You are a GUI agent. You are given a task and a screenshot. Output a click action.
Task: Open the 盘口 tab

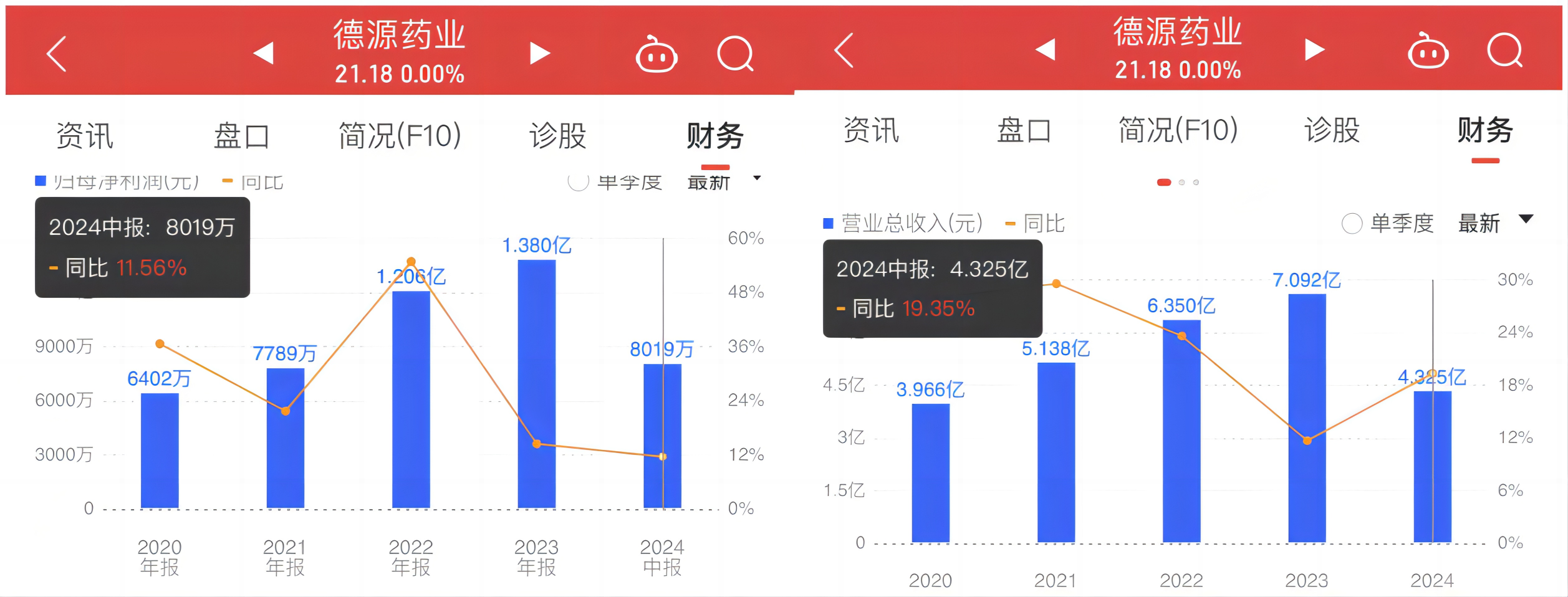tap(243, 136)
